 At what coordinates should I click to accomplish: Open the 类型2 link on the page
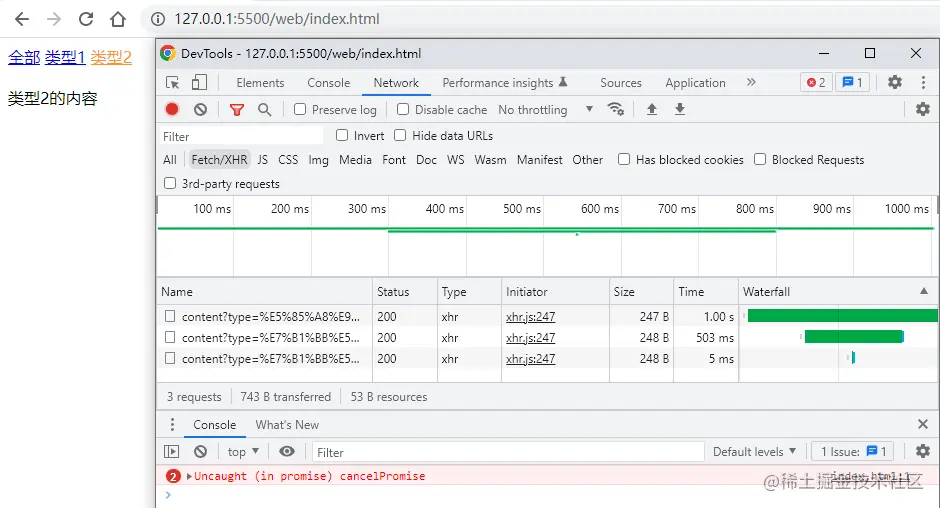(x=111, y=58)
